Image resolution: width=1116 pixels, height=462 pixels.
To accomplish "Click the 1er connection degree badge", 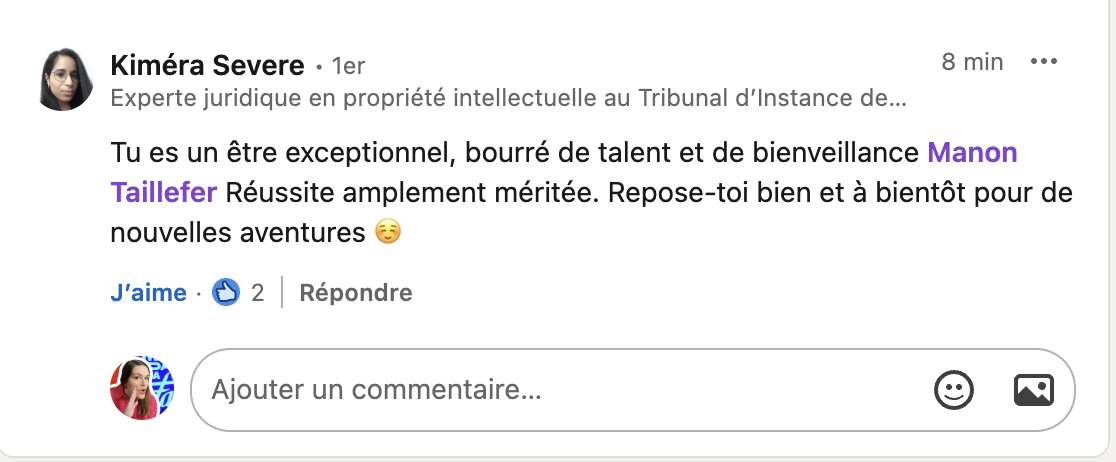I will click(x=348, y=66).
